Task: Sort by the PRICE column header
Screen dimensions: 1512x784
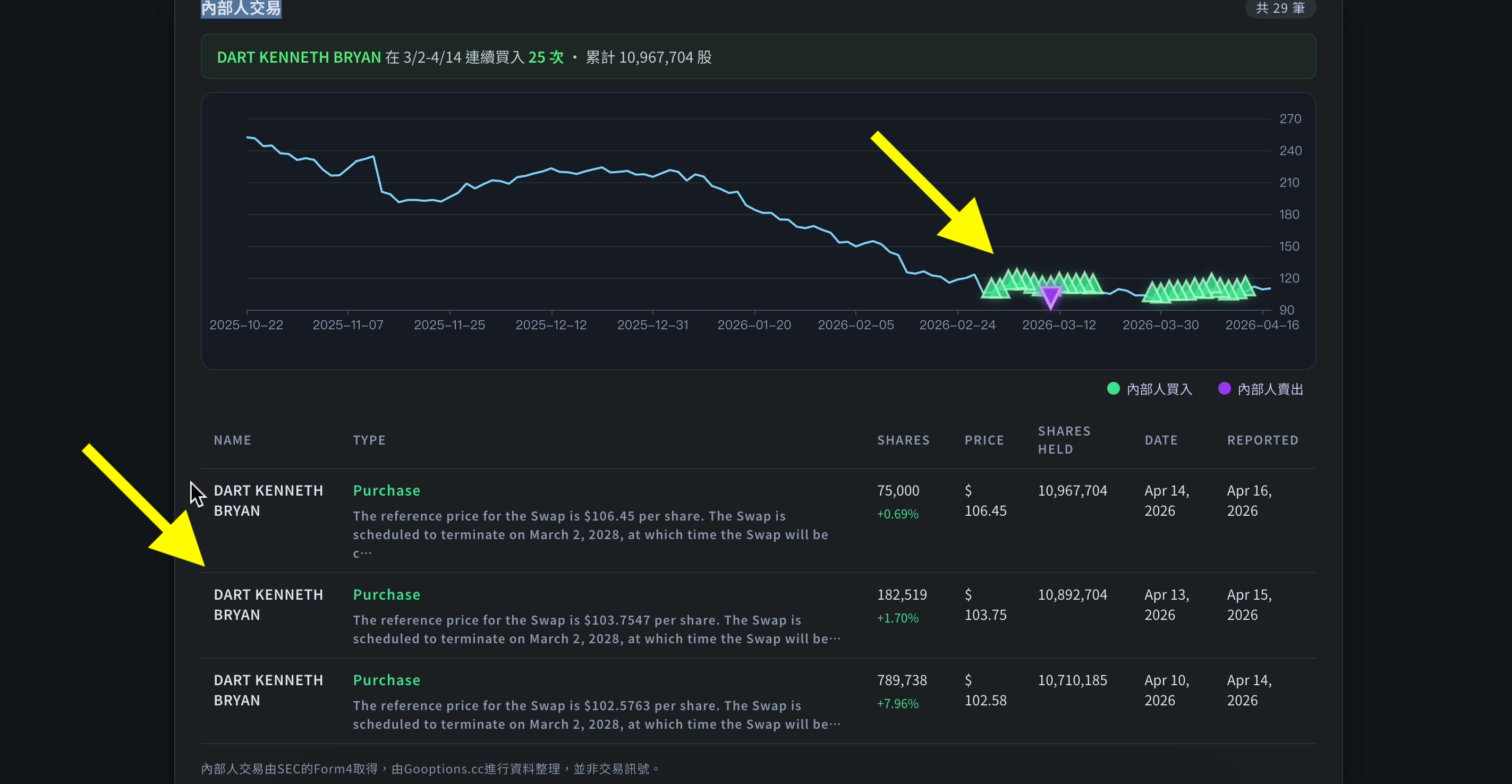Action: 984,440
